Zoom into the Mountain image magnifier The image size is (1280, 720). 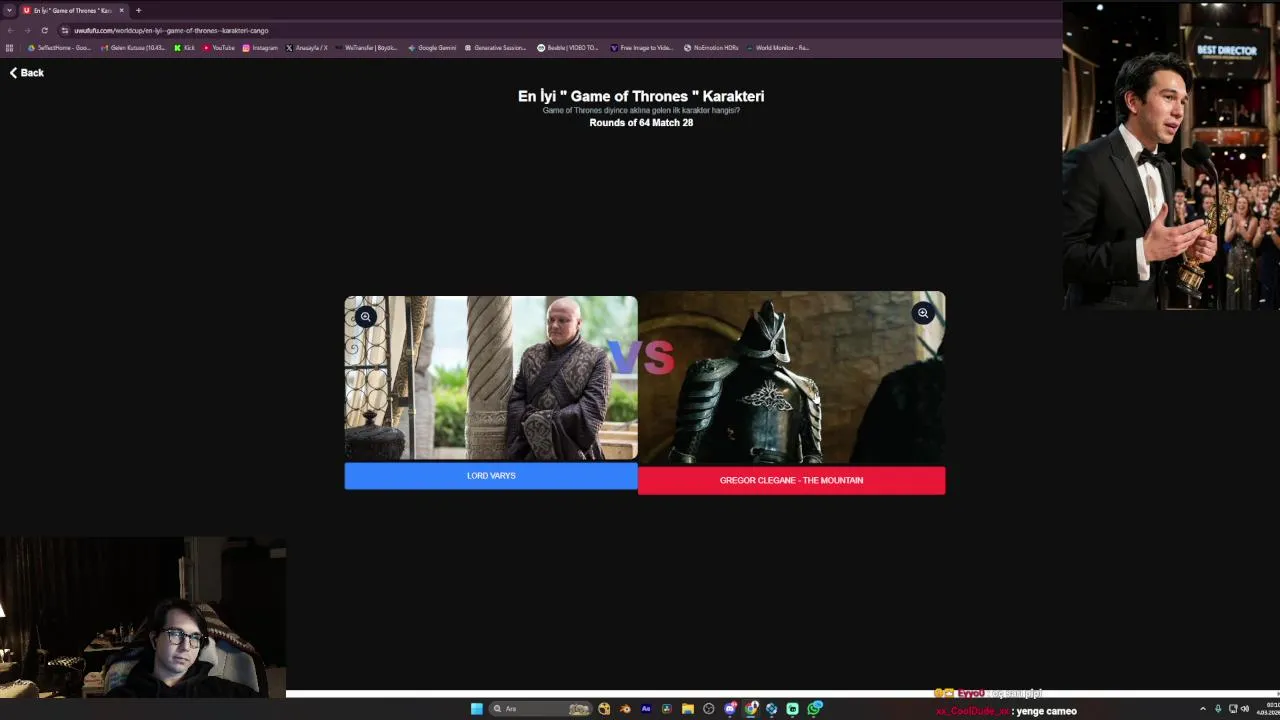point(923,314)
